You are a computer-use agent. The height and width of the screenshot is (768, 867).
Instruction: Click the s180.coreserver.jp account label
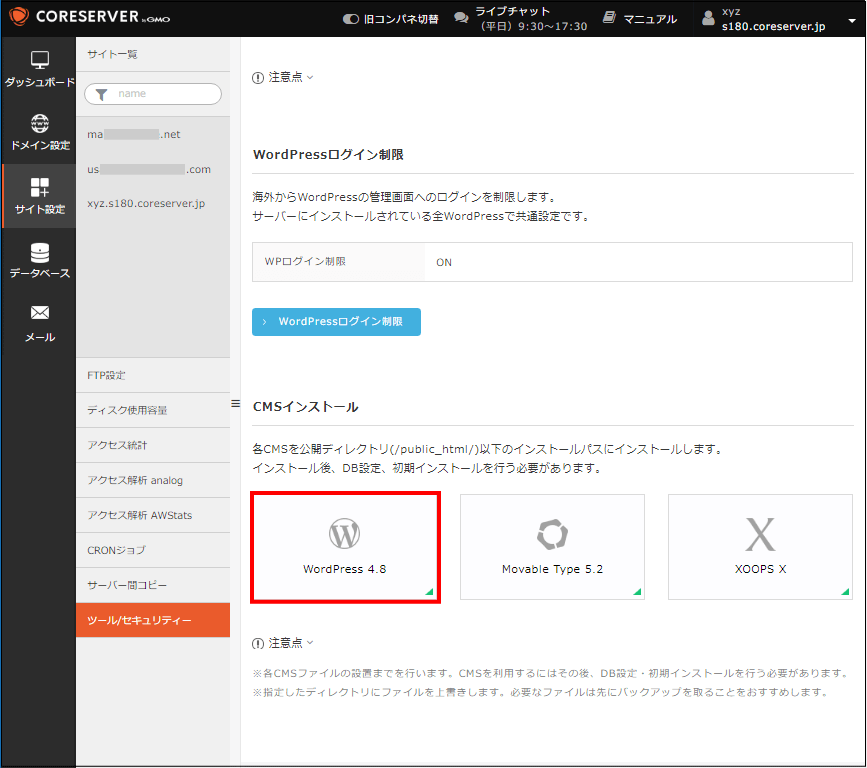tap(774, 26)
